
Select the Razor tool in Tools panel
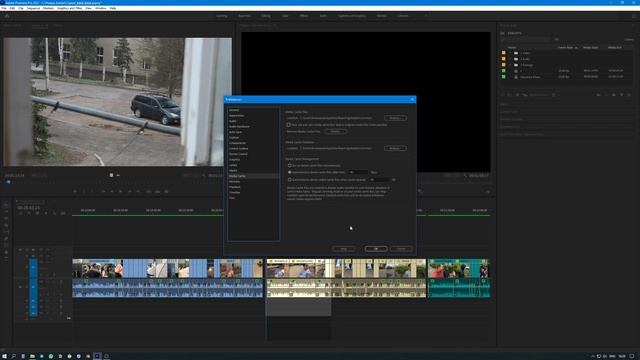tap(6, 225)
